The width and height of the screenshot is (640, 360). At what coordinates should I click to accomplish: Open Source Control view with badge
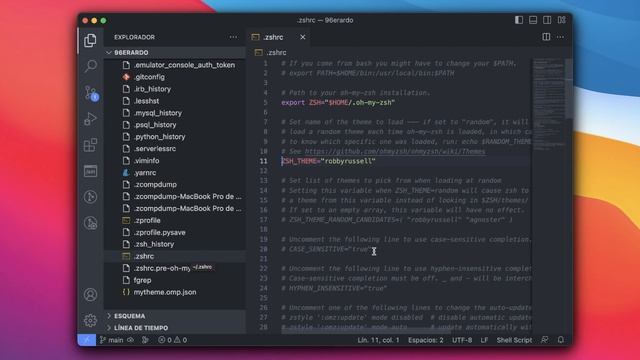(x=91, y=93)
